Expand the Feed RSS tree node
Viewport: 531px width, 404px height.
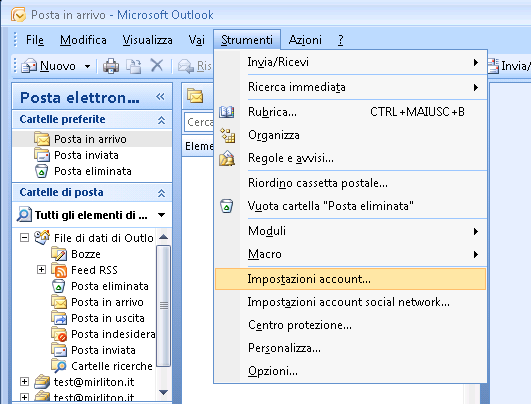click(41, 270)
